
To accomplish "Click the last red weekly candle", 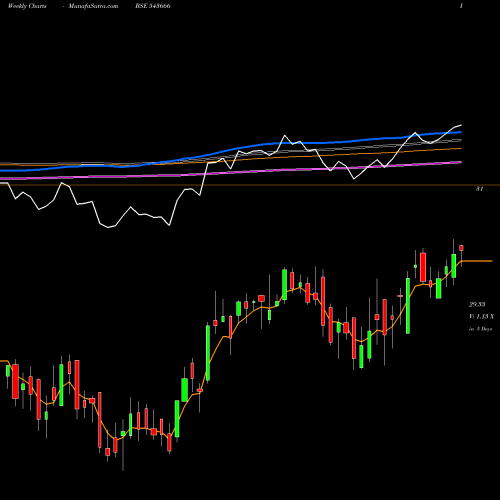I will pos(461,248).
